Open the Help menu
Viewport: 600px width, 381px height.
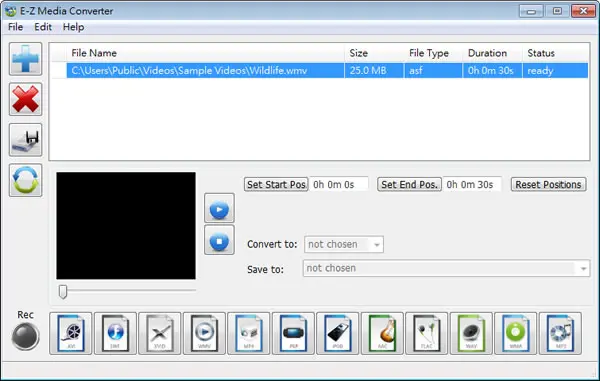(x=73, y=27)
